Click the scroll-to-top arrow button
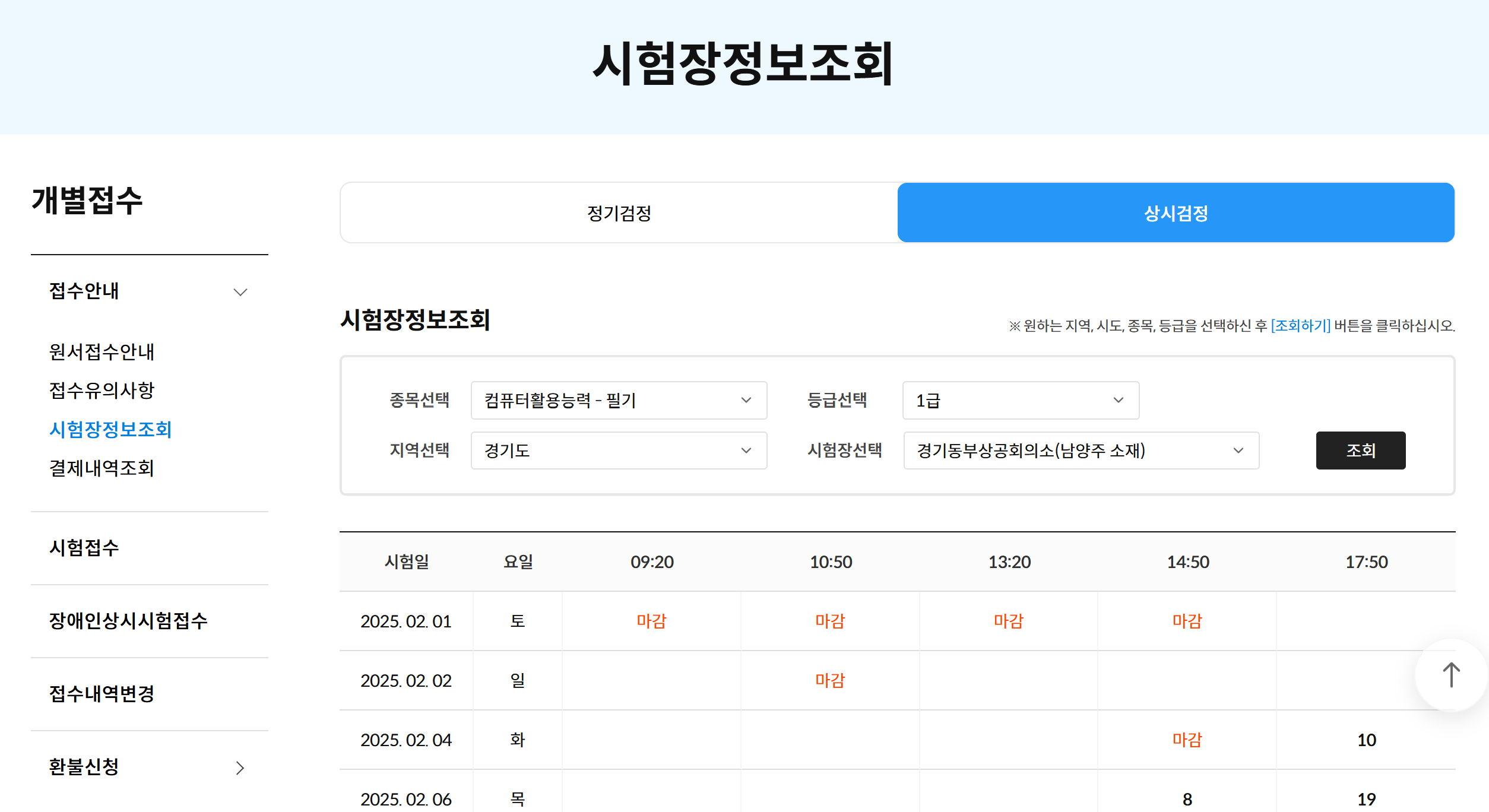Screen dimensions: 1489x812 1451,675
